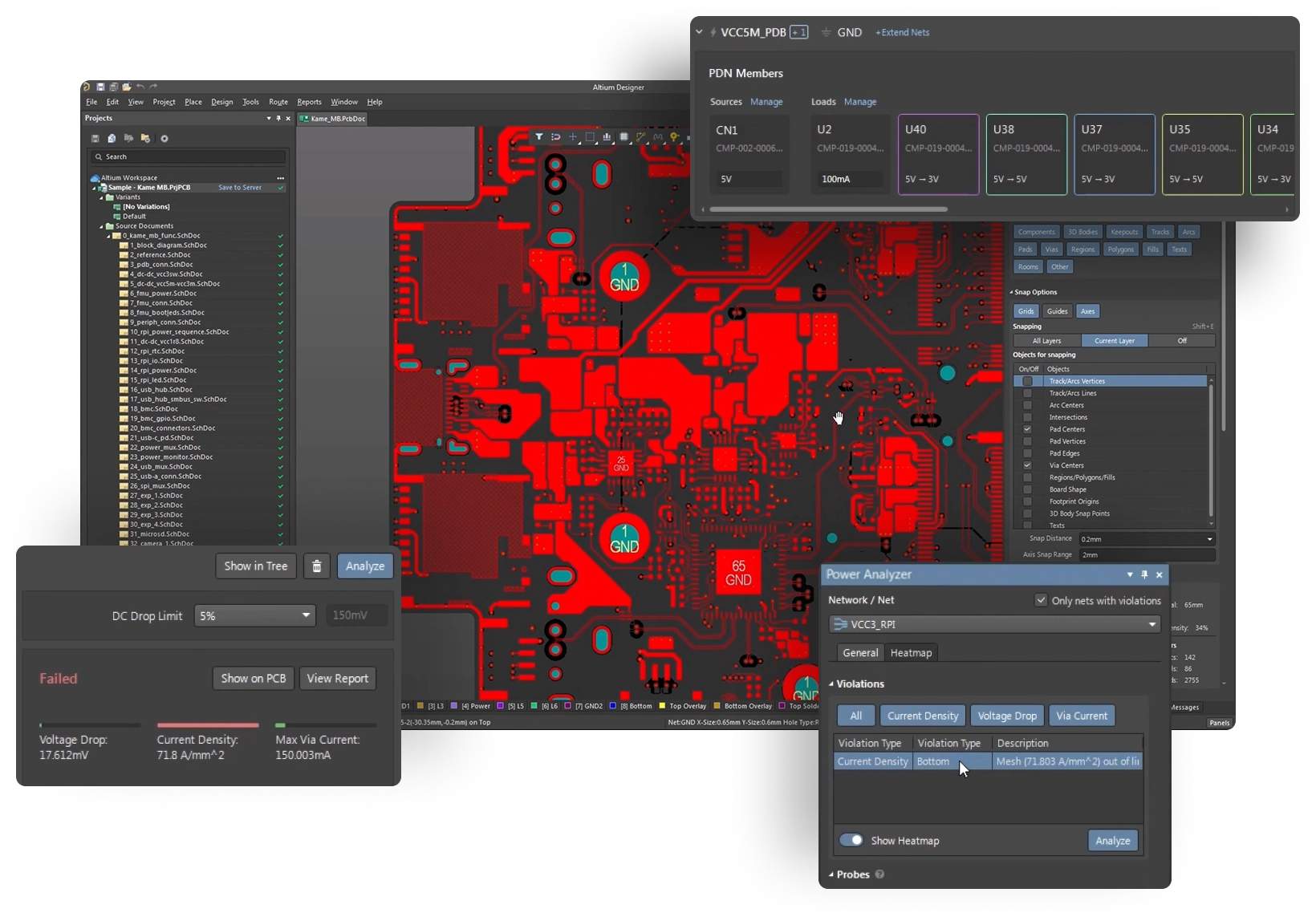This screenshot has height=921, width=1316.
Task: Switch to the Heatmap tab
Action: pyautogui.click(x=911, y=653)
